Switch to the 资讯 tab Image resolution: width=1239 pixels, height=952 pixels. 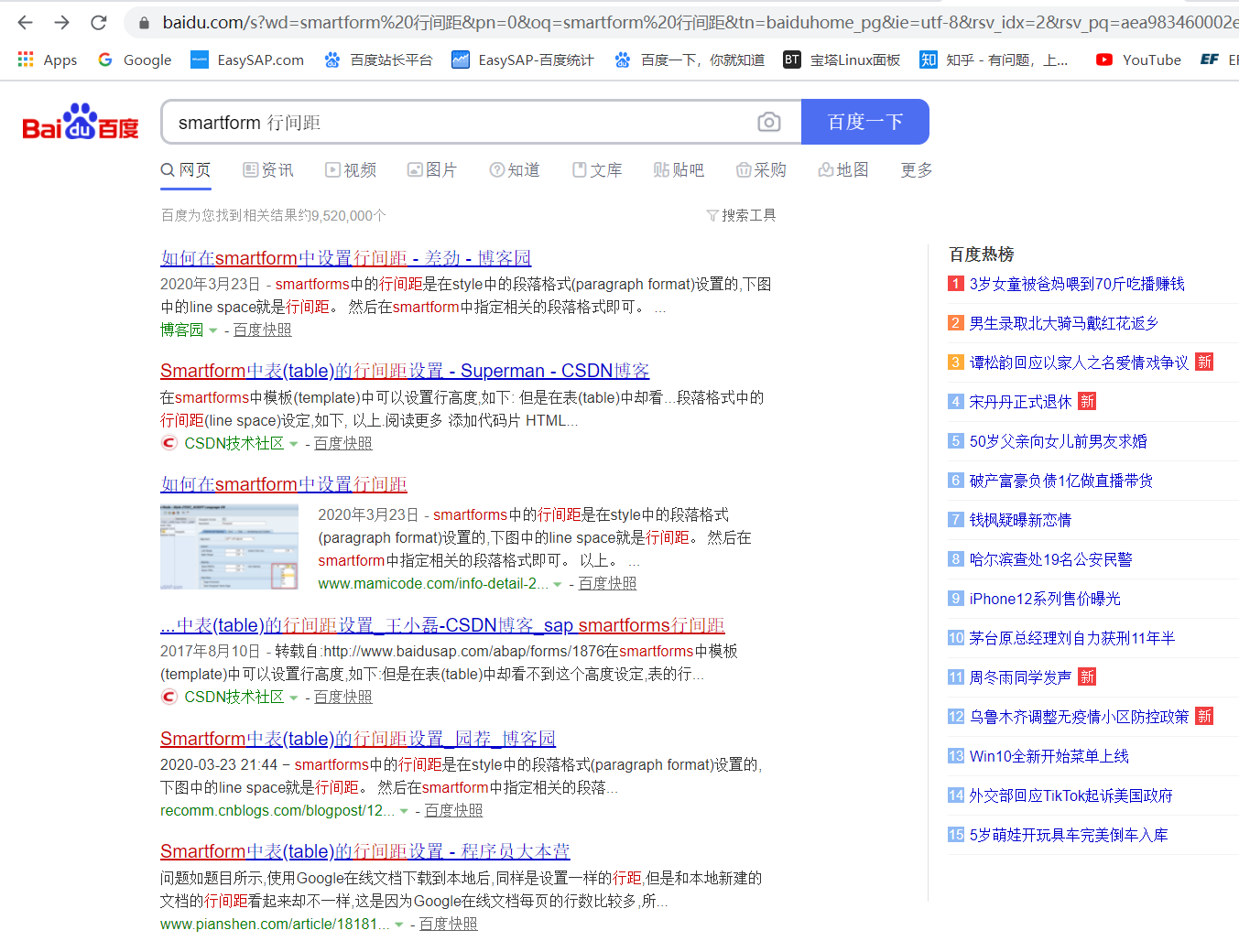coord(268,170)
